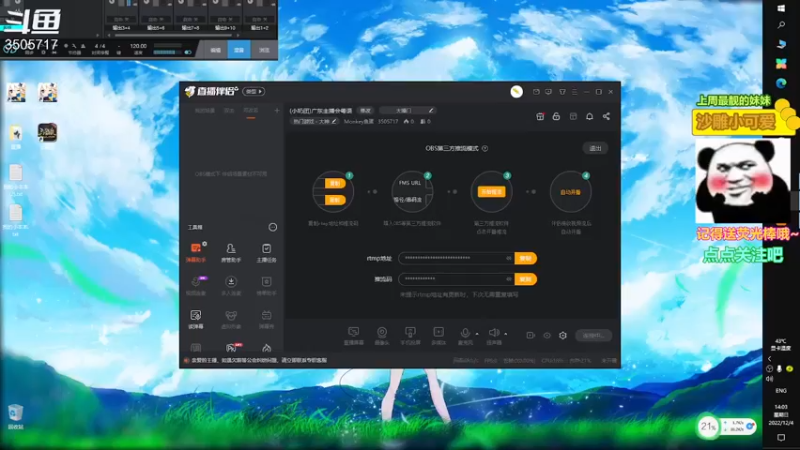Screen dimensions: 800x450
Task: Click the title field with pencil icon
Action: tap(407, 110)
